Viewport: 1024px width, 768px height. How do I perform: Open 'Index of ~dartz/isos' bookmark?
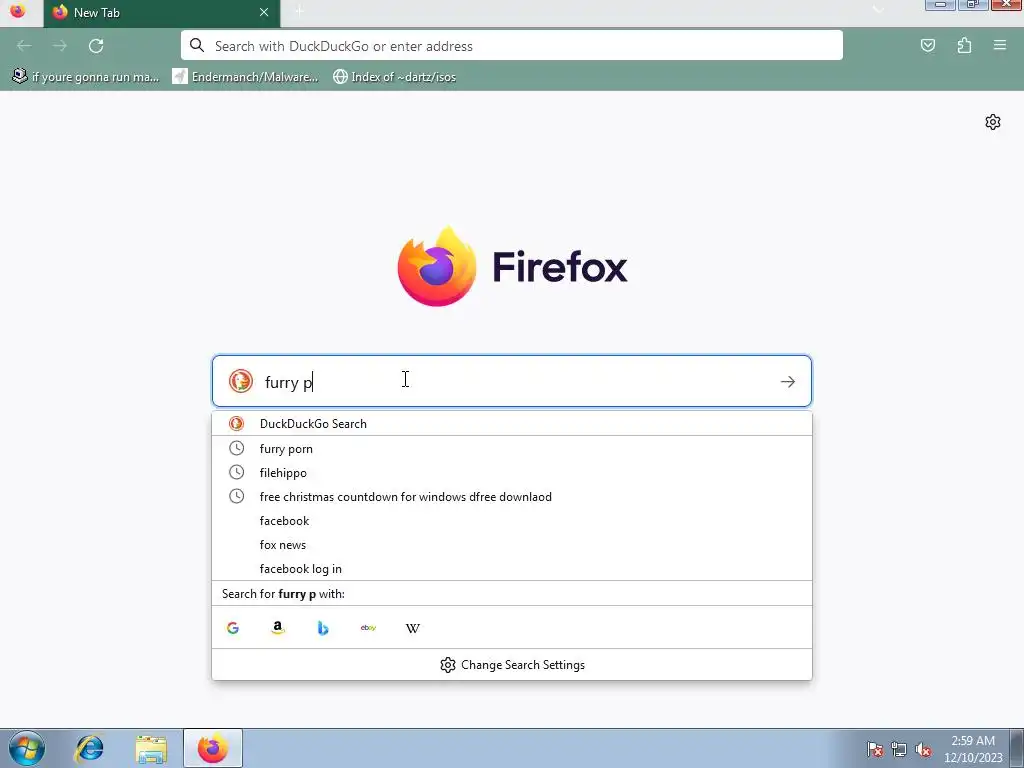pos(394,76)
